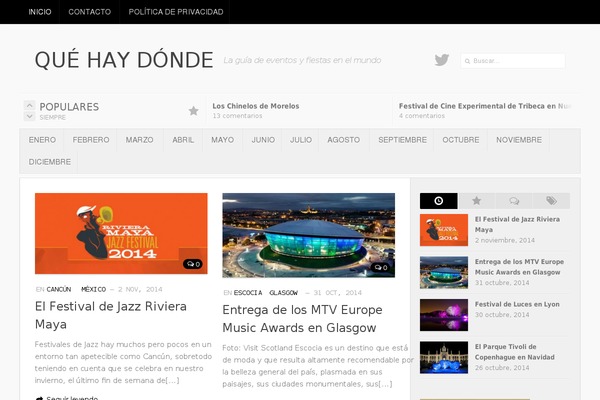
Task: Select the NOVIEMBRE month tab
Action: click(x=519, y=140)
